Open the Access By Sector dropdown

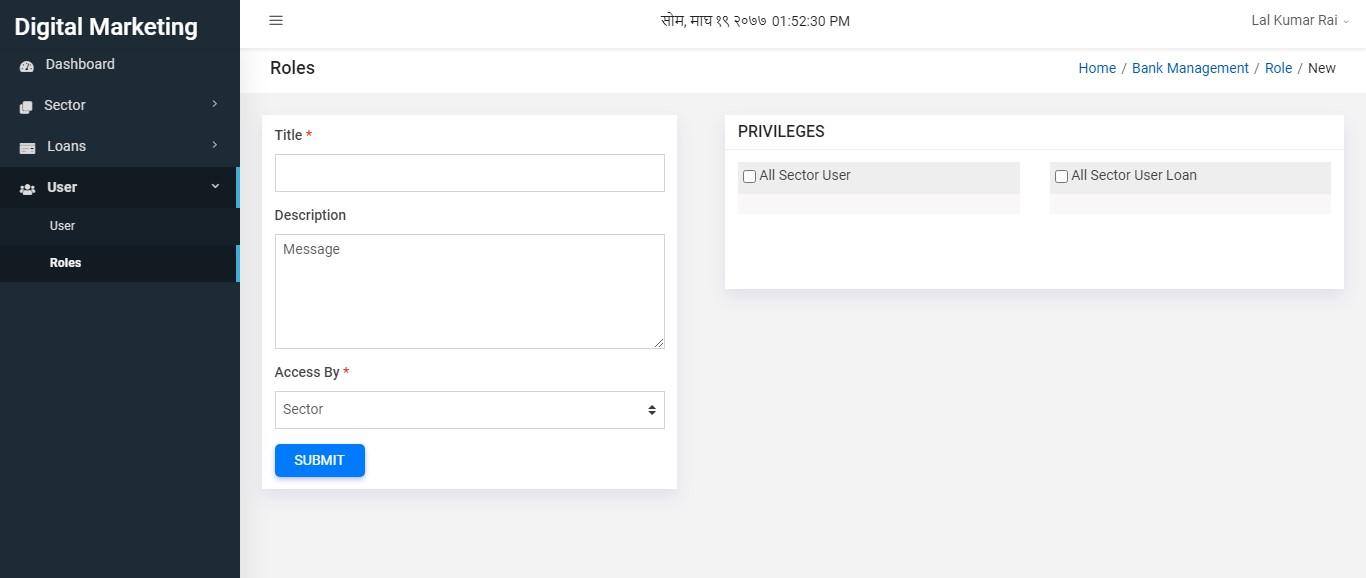(x=469, y=410)
